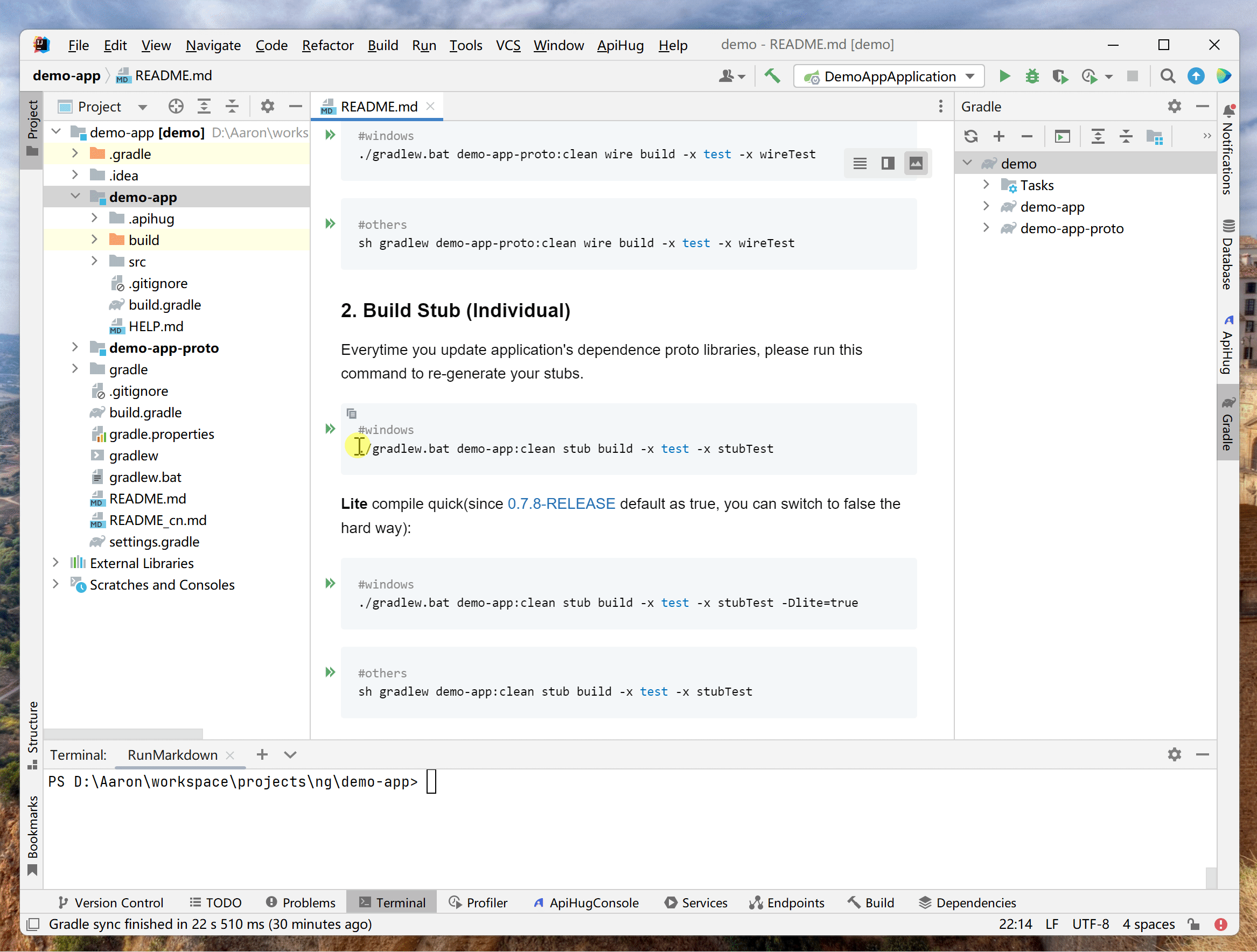
Task: Open the Refactor menu
Action: 327,45
